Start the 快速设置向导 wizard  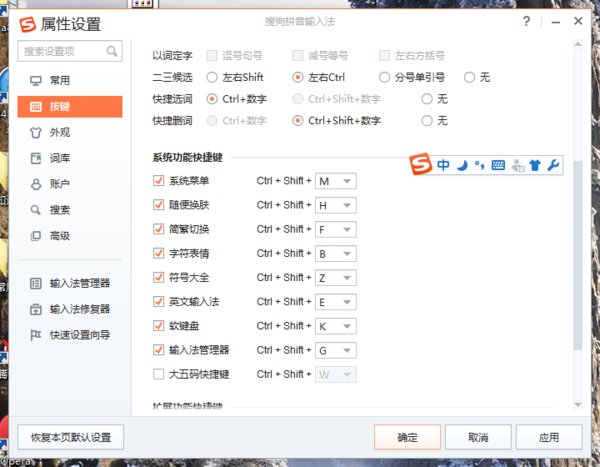click(70, 335)
